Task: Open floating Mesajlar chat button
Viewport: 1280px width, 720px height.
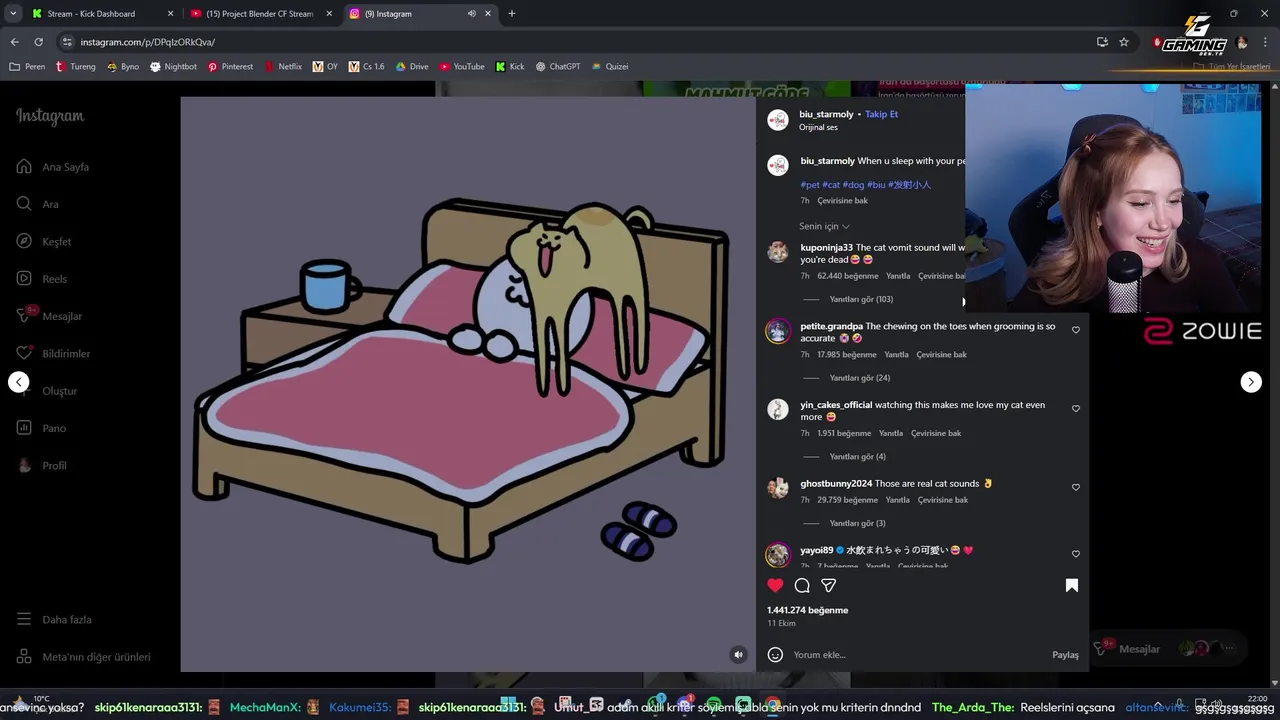Action: [x=1167, y=649]
